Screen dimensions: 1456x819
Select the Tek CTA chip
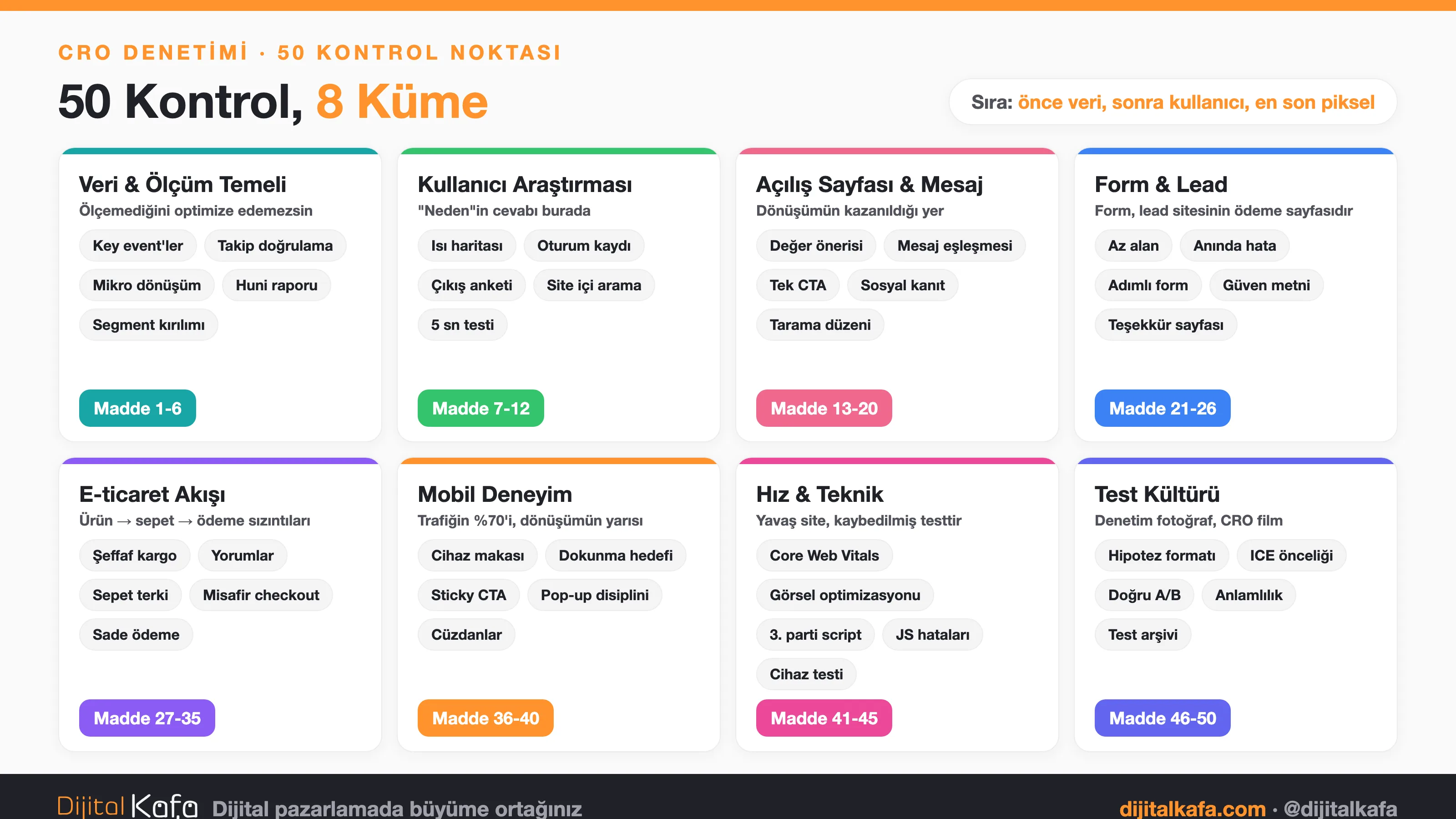tap(798, 285)
